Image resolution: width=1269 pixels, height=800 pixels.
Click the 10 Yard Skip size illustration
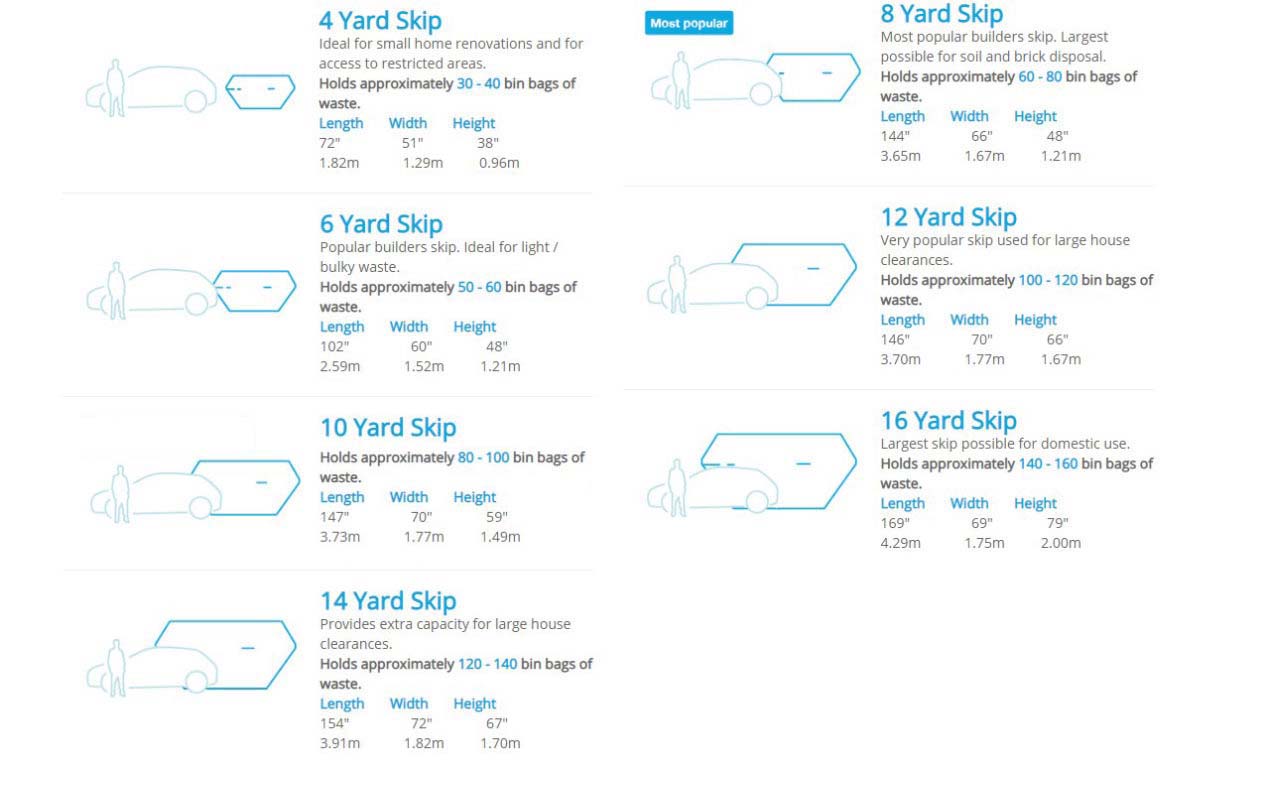coord(194,490)
